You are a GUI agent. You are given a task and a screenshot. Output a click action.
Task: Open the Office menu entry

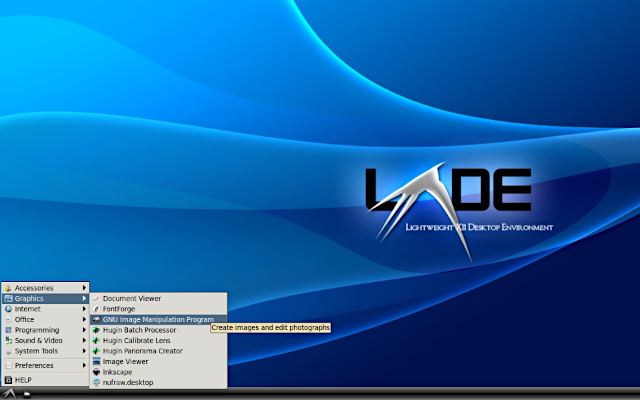coord(45,320)
